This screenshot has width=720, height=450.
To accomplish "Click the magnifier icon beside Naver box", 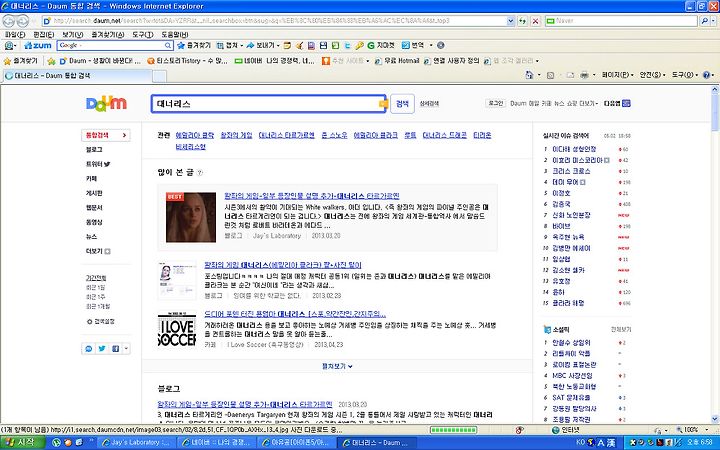I will pyautogui.click(x=704, y=21).
